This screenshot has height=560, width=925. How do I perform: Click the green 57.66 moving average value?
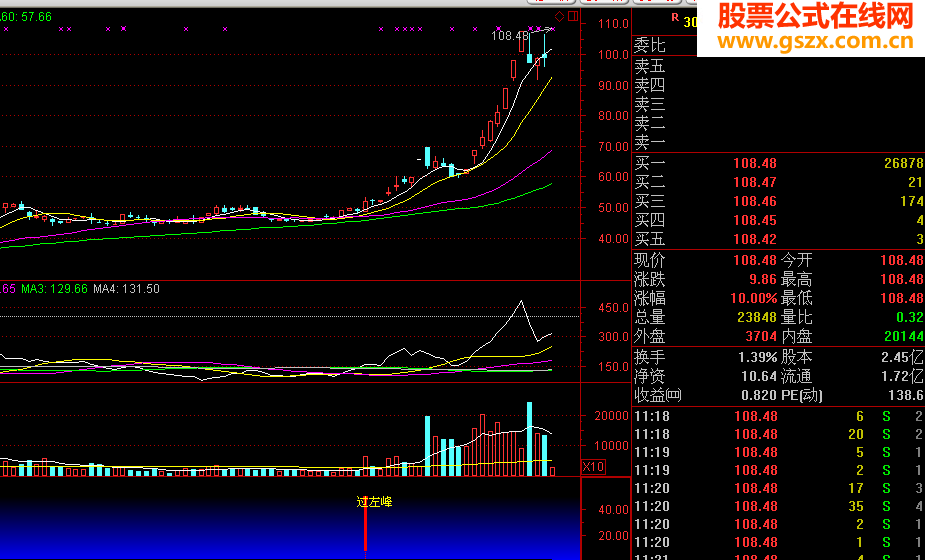[37, 17]
